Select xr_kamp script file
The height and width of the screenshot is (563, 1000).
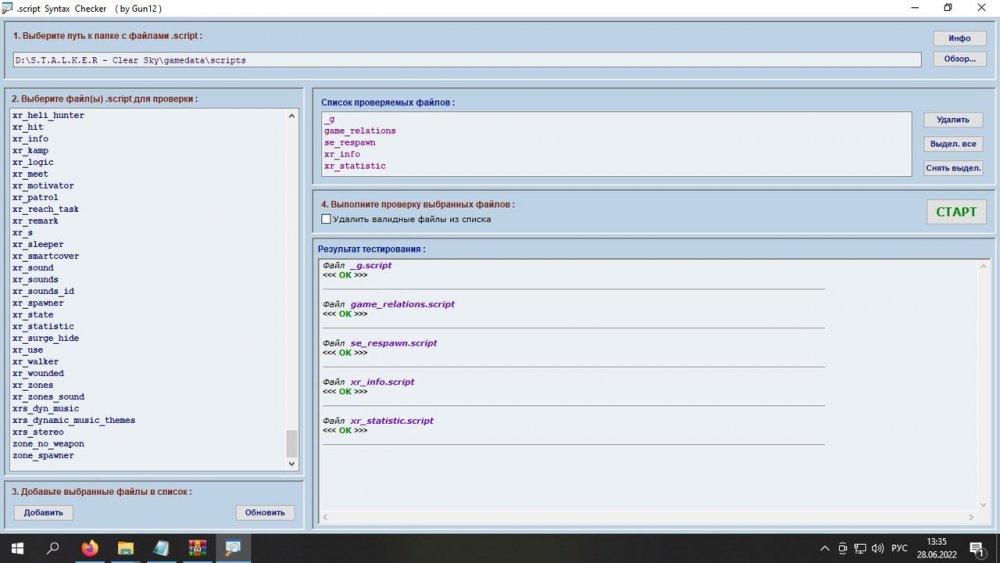click(x=31, y=150)
